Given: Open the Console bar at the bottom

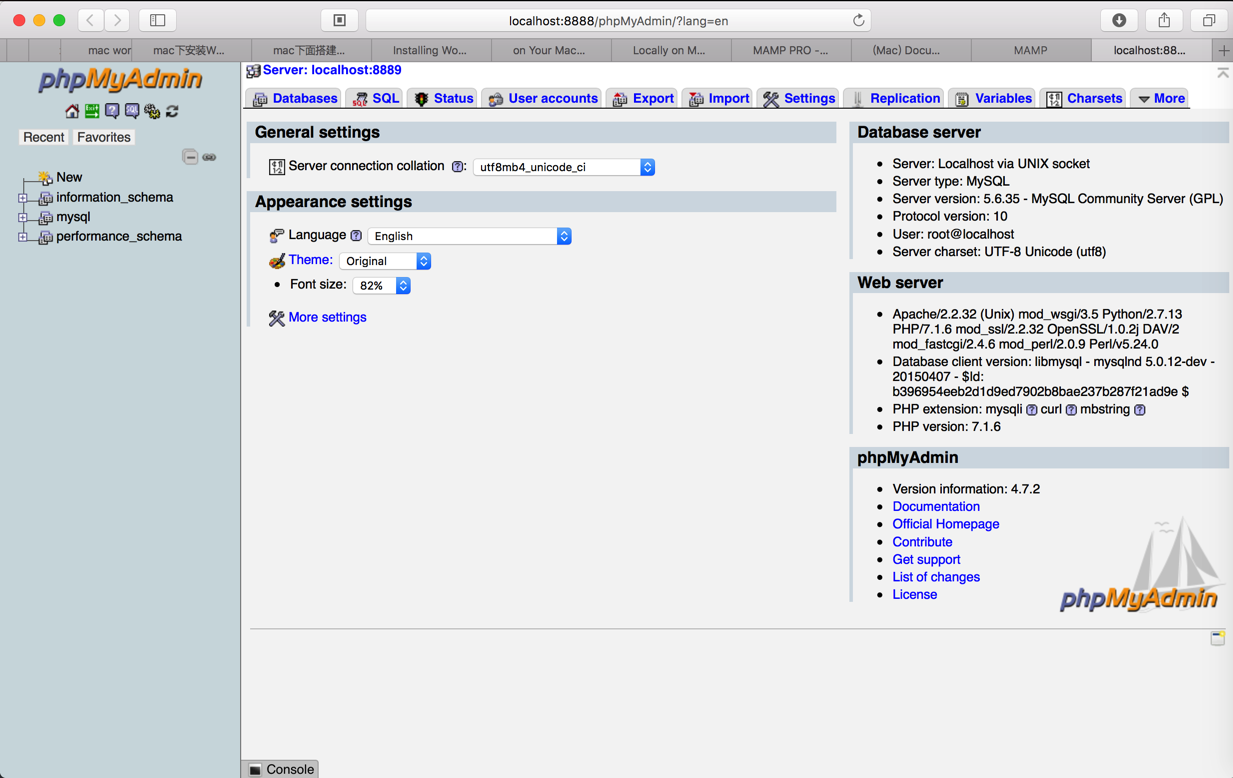Looking at the screenshot, I should [281, 769].
